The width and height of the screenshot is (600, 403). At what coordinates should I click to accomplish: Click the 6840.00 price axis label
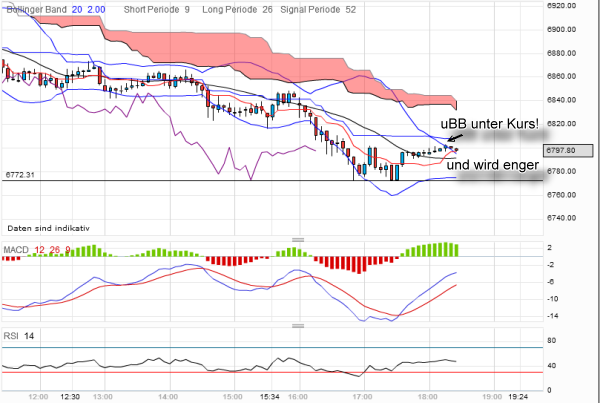[x=562, y=100]
